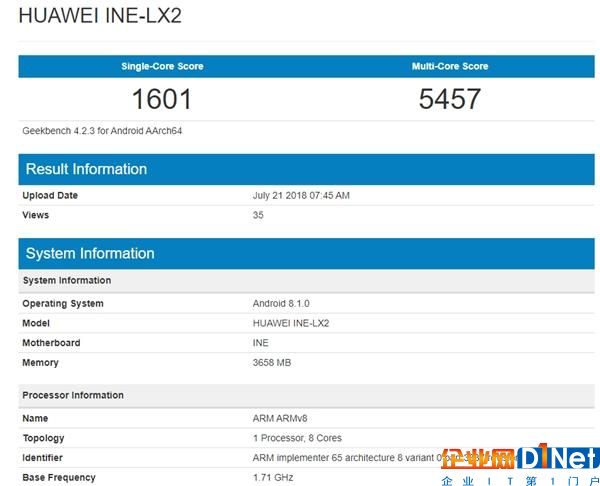The width and height of the screenshot is (600, 486).
Task: Select the Android 8.1.0 value
Action: [281, 303]
